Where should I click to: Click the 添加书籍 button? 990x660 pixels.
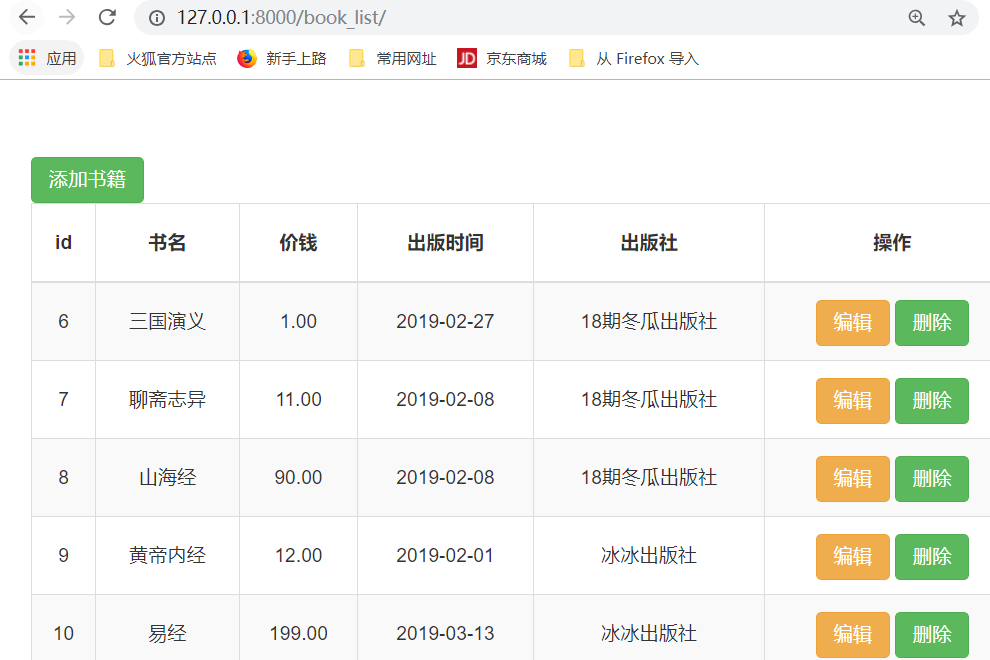click(87, 180)
